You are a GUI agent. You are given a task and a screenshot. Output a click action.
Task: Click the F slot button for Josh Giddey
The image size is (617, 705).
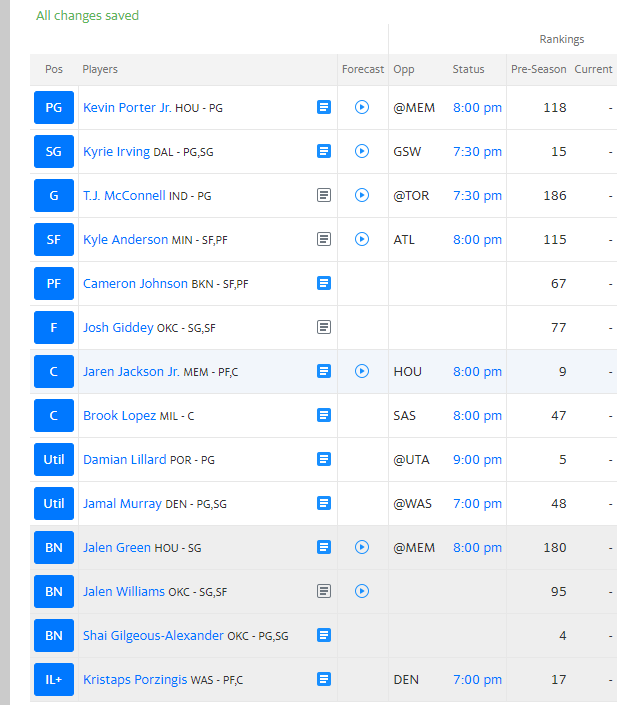54,327
